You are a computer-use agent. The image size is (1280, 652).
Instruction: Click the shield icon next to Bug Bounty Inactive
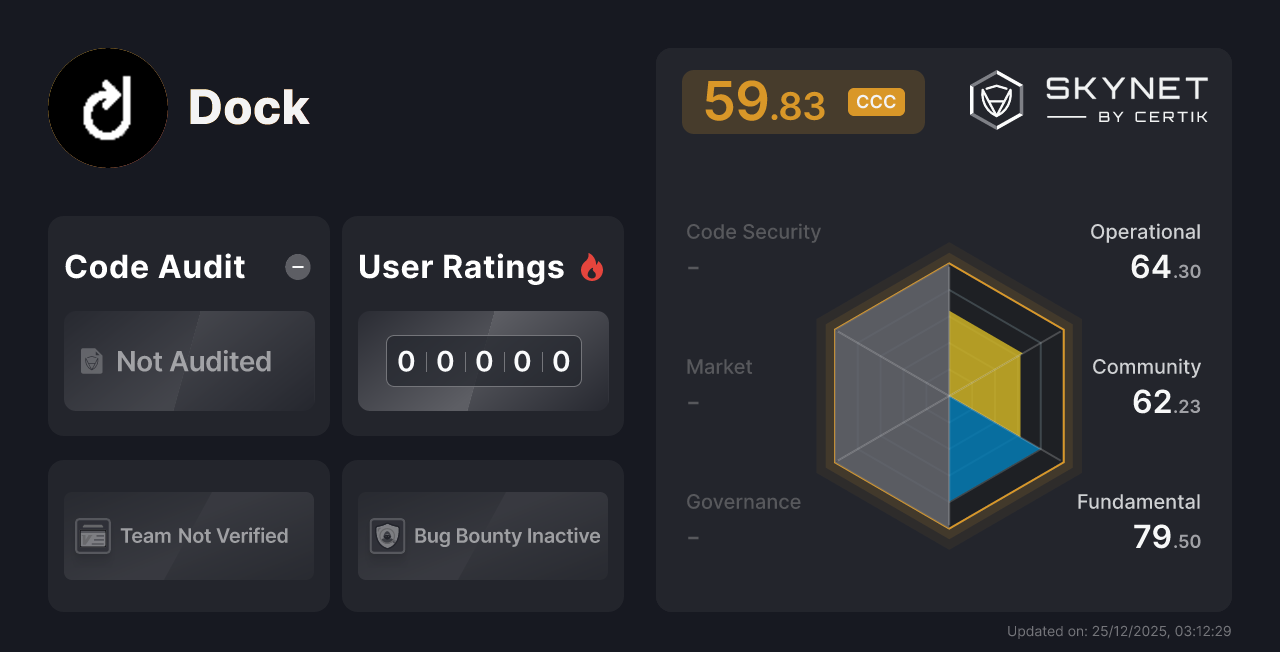[x=388, y=535]
